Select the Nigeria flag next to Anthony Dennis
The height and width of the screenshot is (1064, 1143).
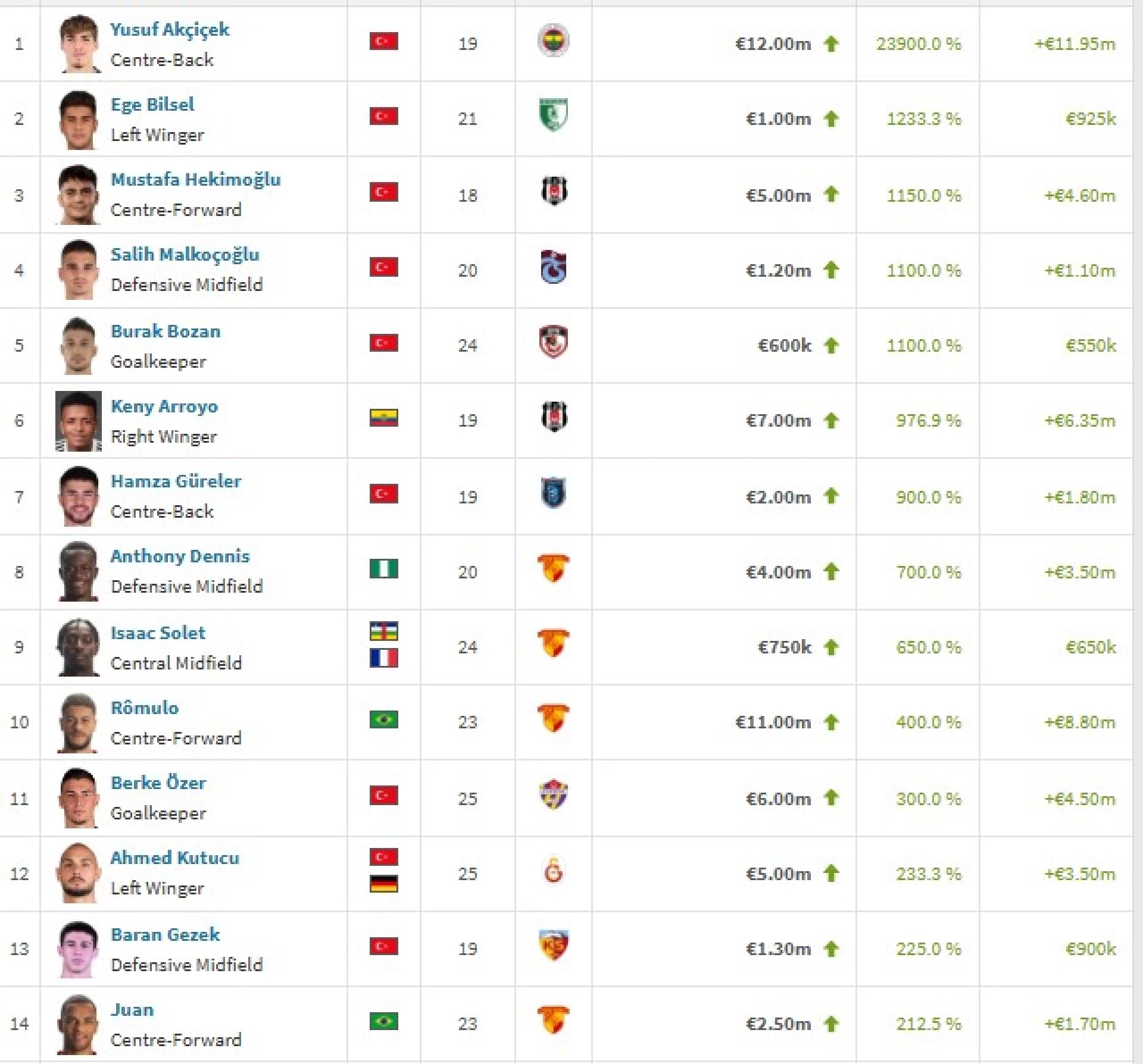coord(383,569)
